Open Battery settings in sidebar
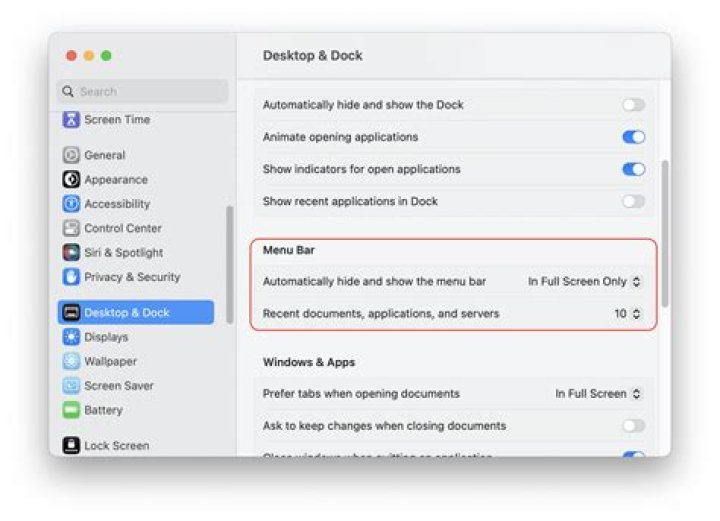 pyautogui.click(x=103, y=410)
